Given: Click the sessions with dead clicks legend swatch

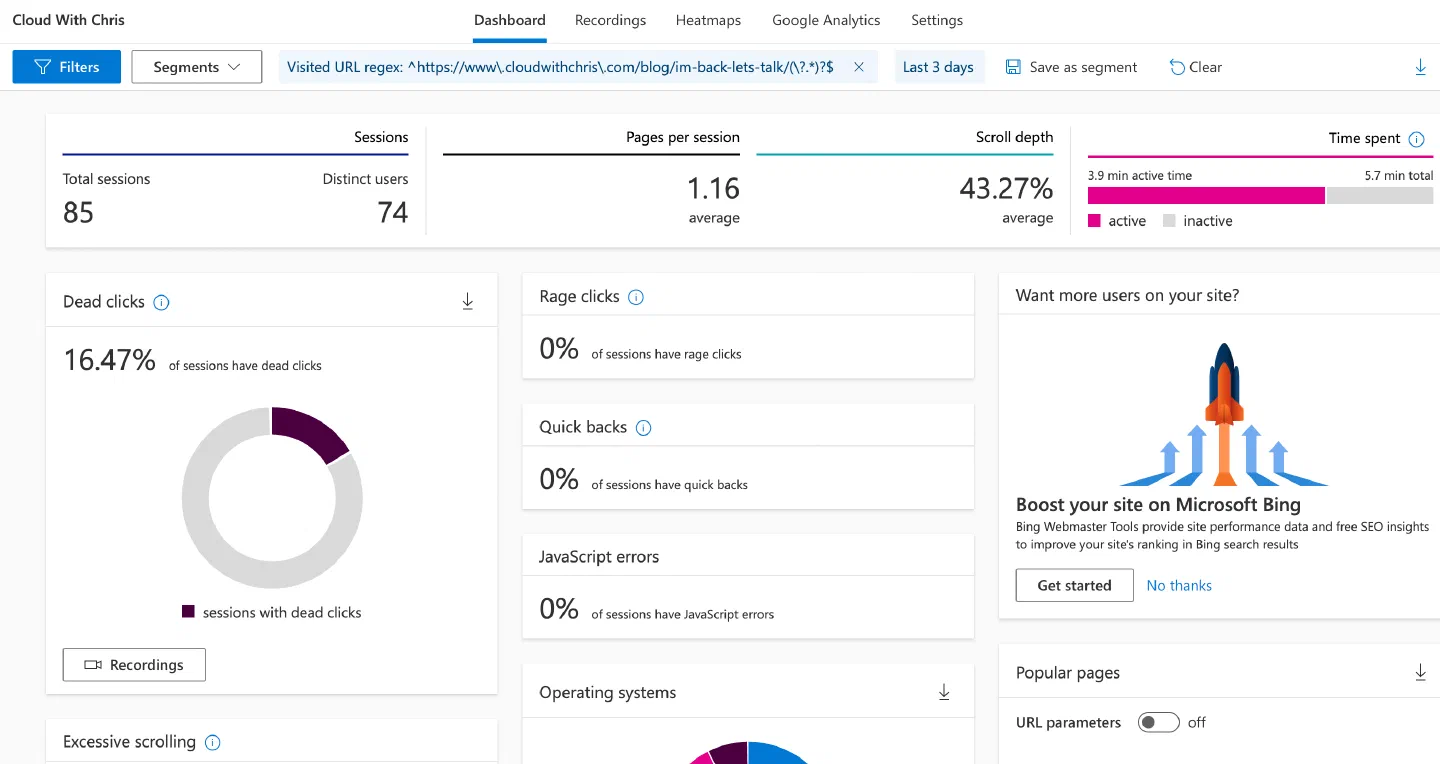Looking at the screenshot, I should pos(188,611).
